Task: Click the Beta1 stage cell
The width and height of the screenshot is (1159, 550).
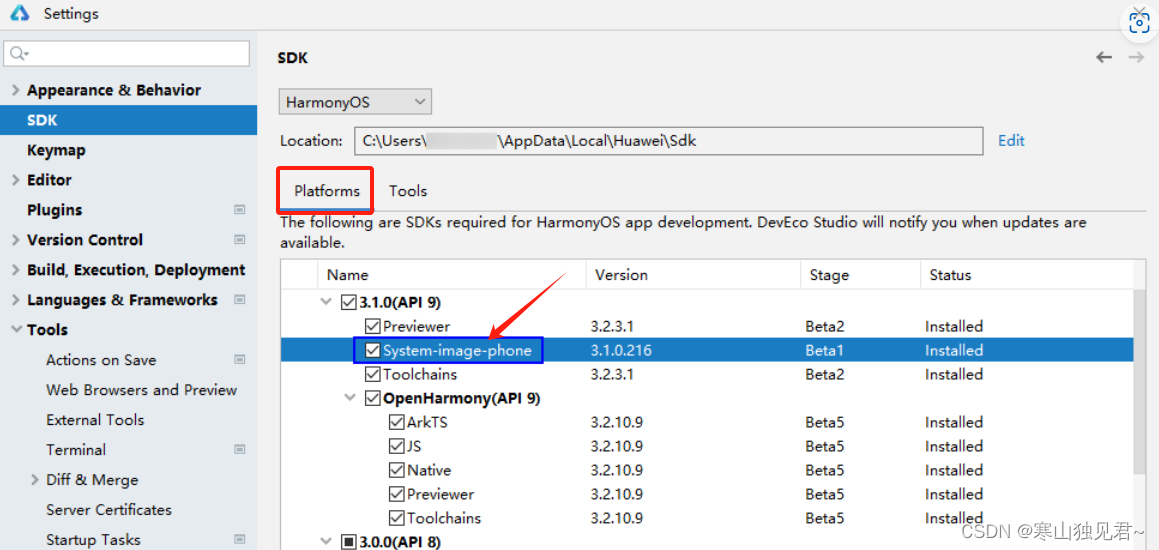Action: [824, 350]
